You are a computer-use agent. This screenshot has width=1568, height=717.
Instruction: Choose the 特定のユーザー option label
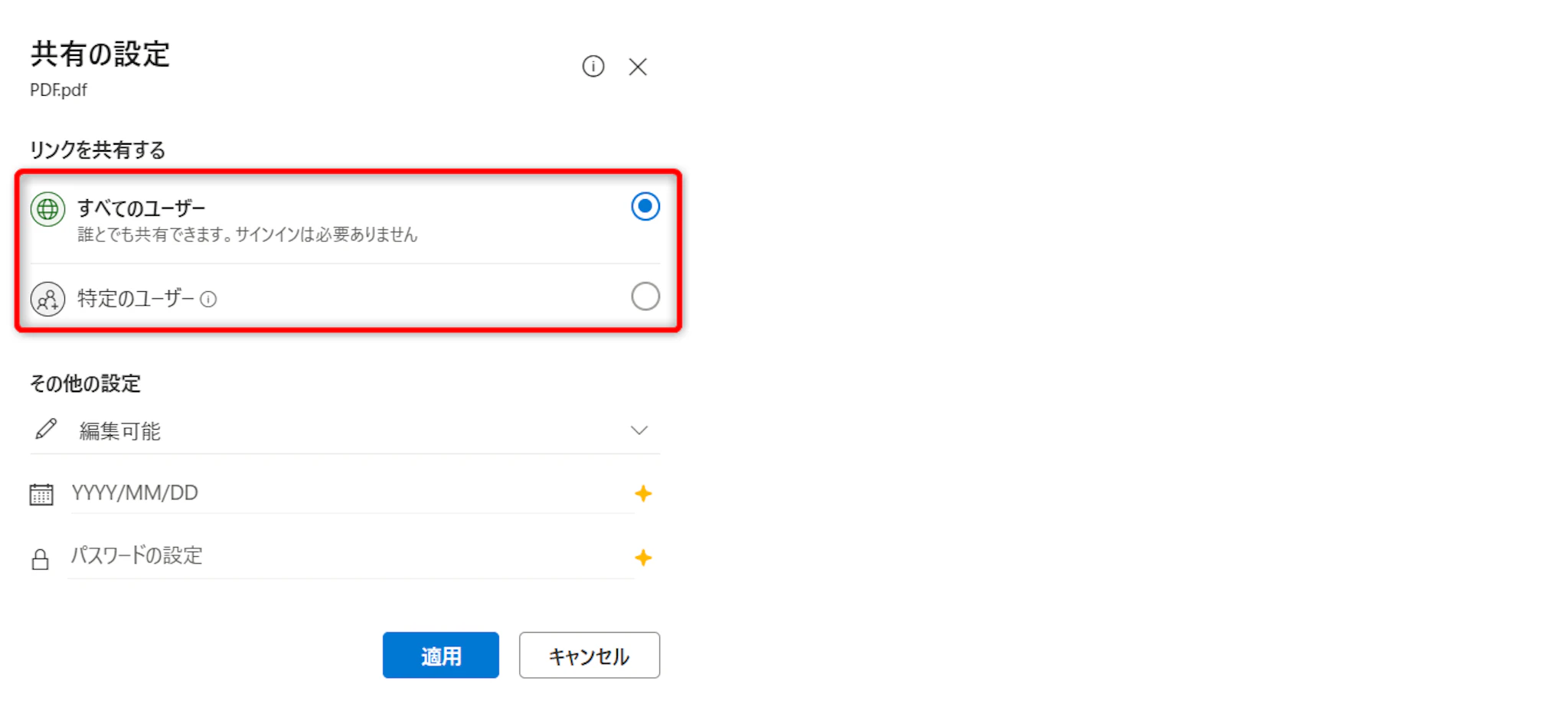136,299
